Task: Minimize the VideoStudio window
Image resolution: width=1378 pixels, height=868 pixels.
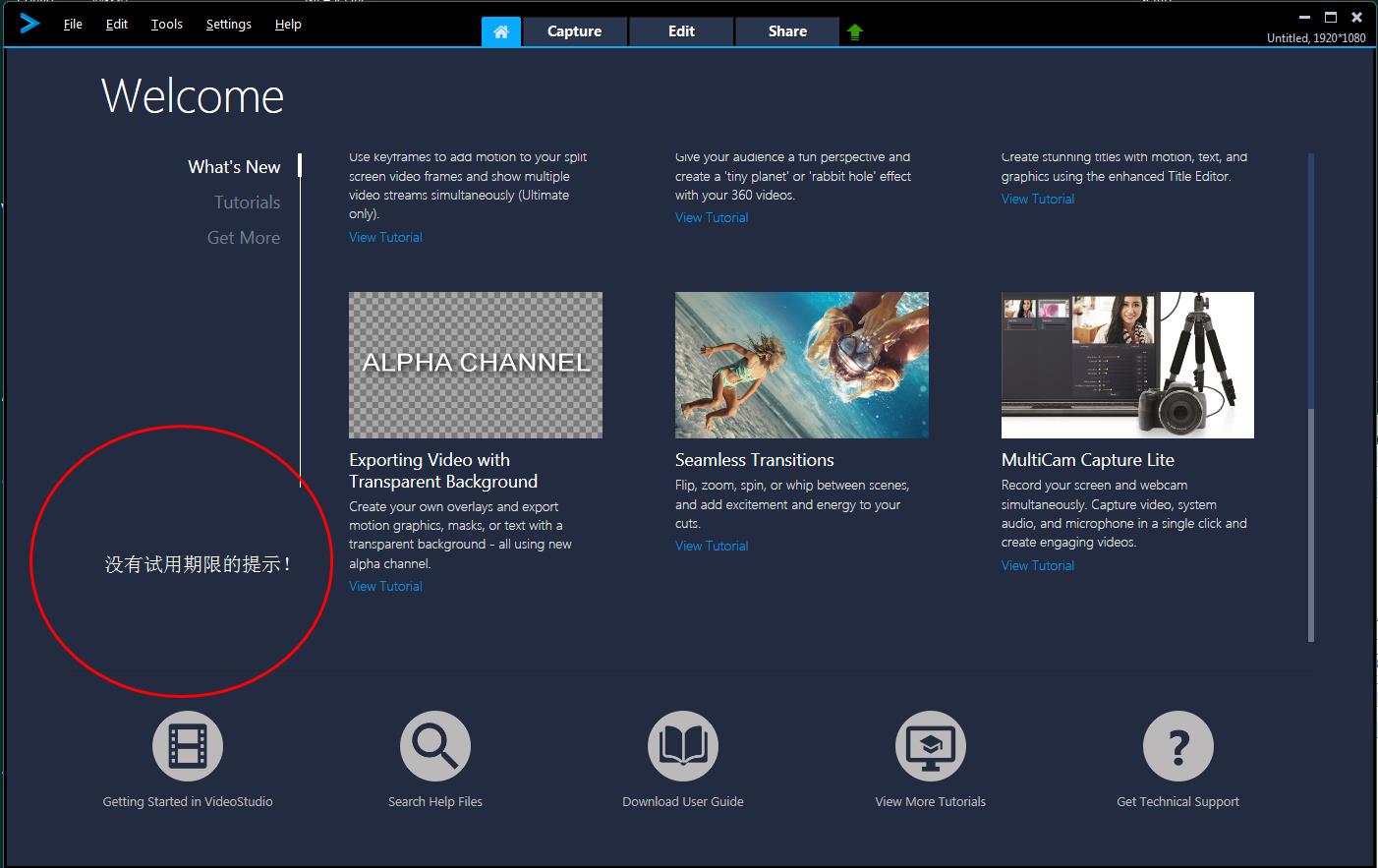Action: [1305, 17]
